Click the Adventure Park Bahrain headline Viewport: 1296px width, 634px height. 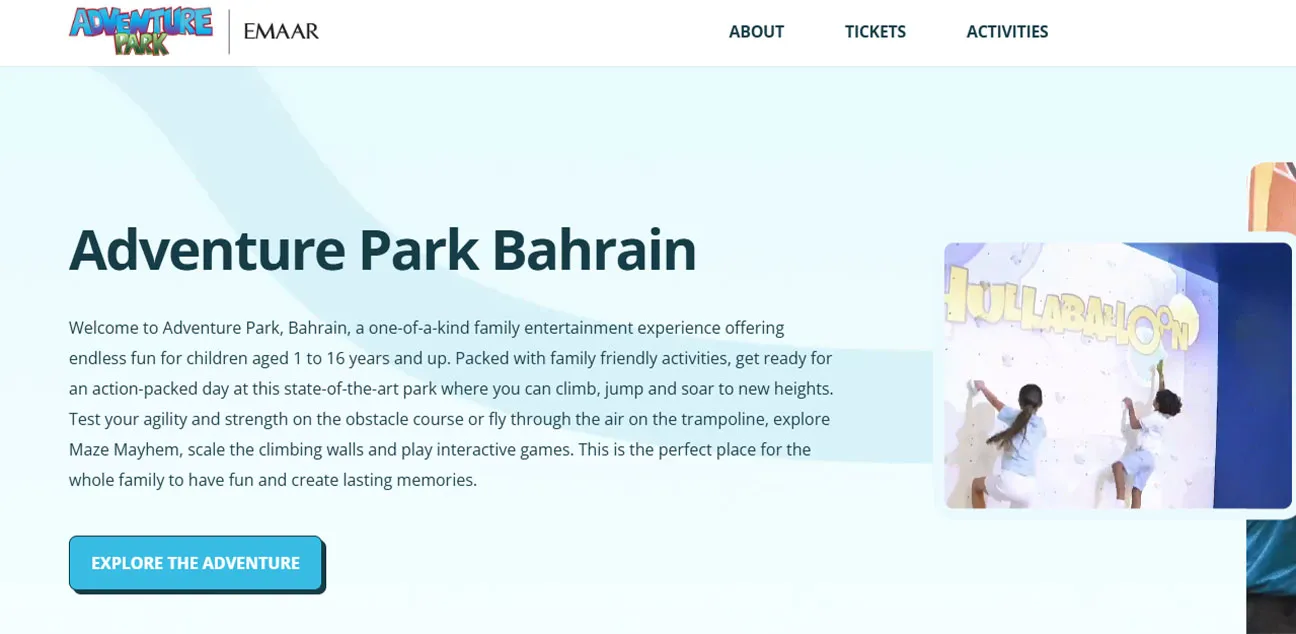click(x=382, y=250)
